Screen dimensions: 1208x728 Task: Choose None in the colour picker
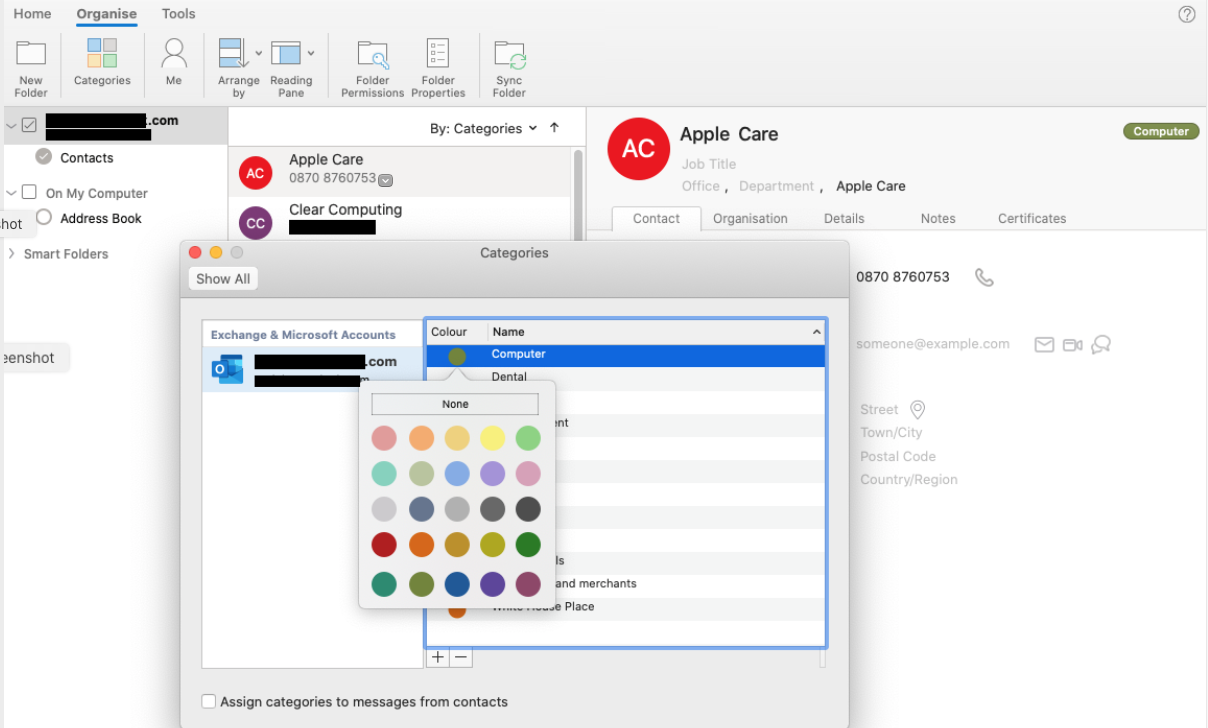(x=455, y=404)
